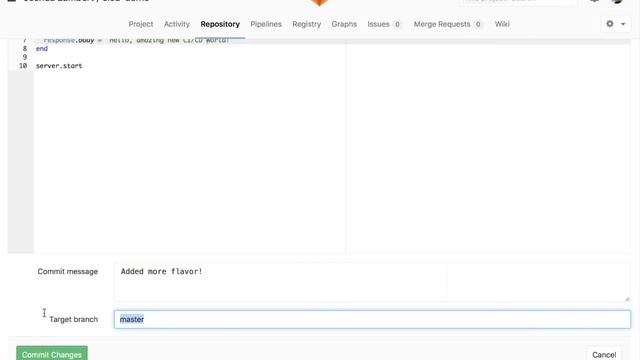This screenshot has width=640, height=360.
Task: Click the gear settings icon
Action: (x=610, y=24)
